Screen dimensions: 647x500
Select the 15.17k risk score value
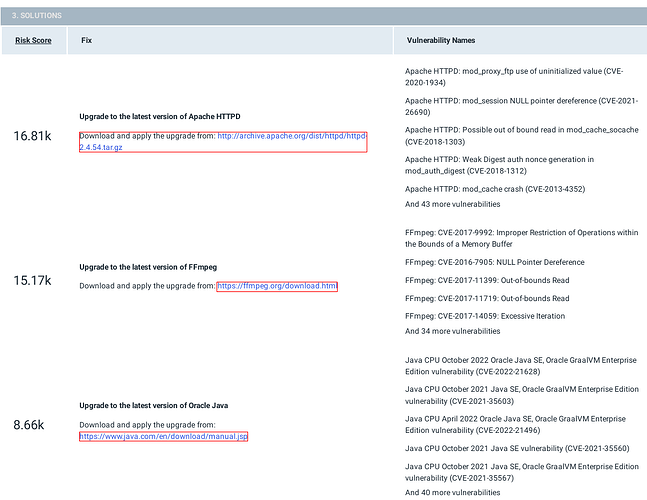(x=32, y=281)
